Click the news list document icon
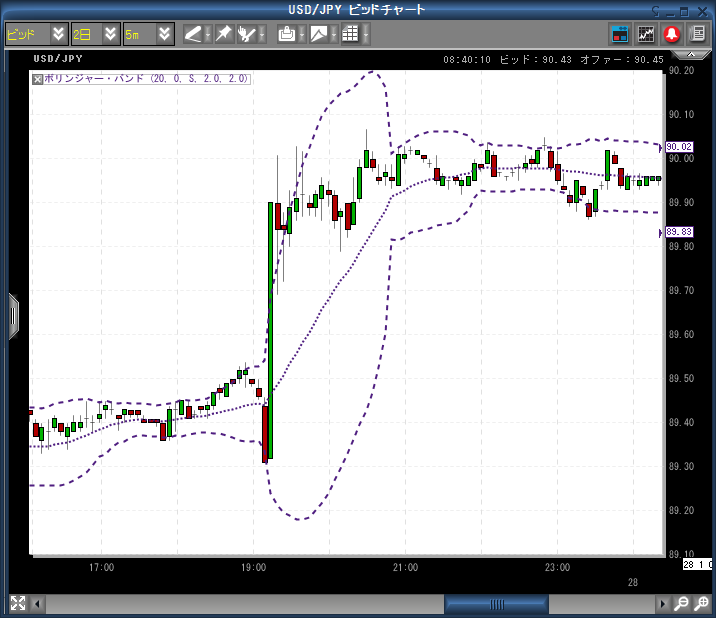 point(697,33)
